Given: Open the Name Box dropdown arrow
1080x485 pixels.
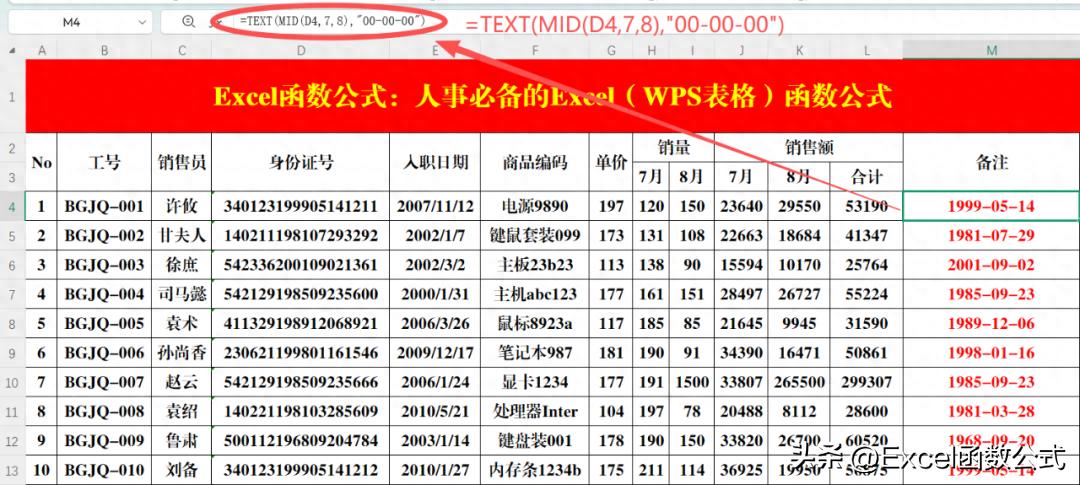Looking at the screenshot, I should pyautogui.click(x=142, y=22).
